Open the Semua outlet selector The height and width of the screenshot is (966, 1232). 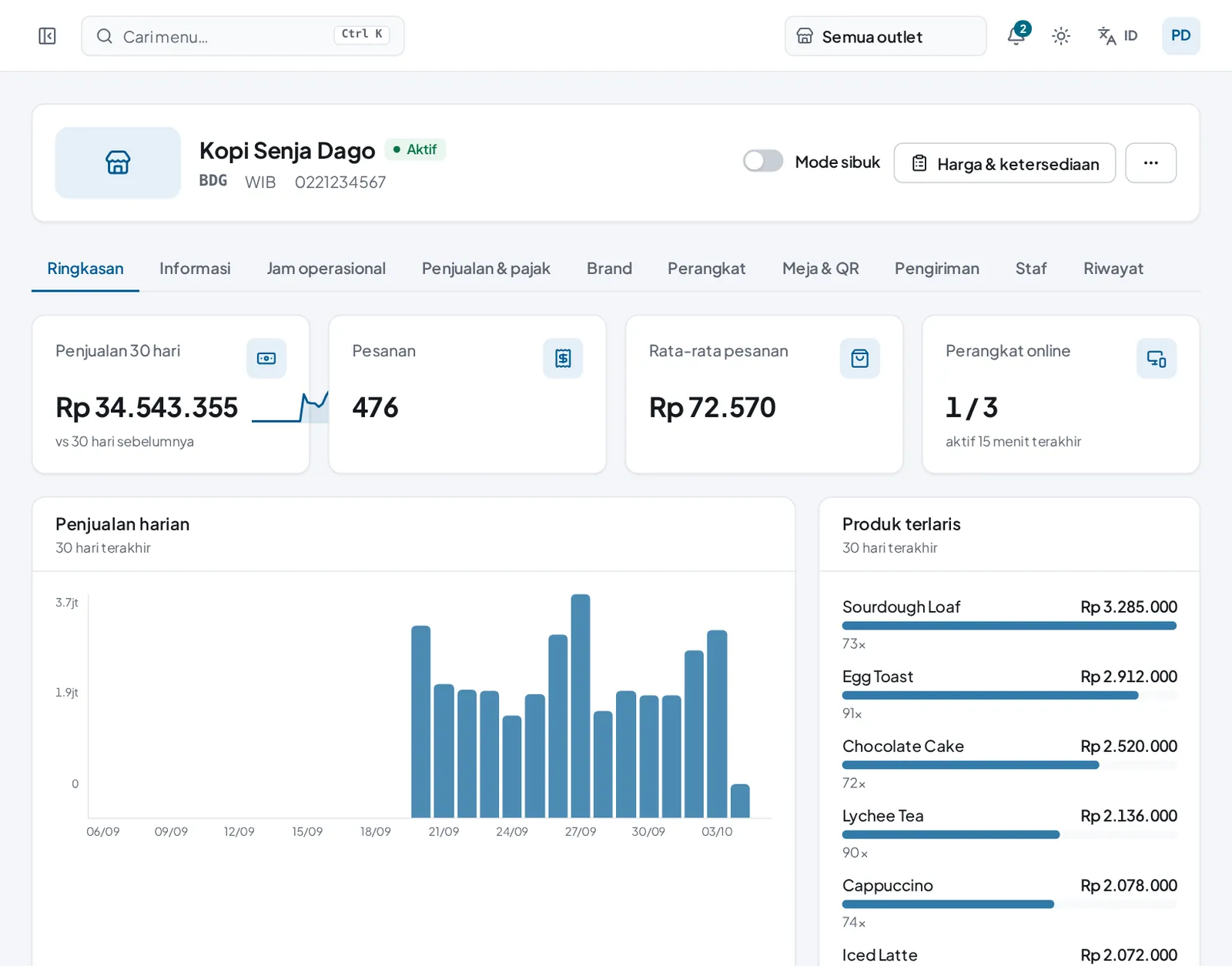(885, 36)
